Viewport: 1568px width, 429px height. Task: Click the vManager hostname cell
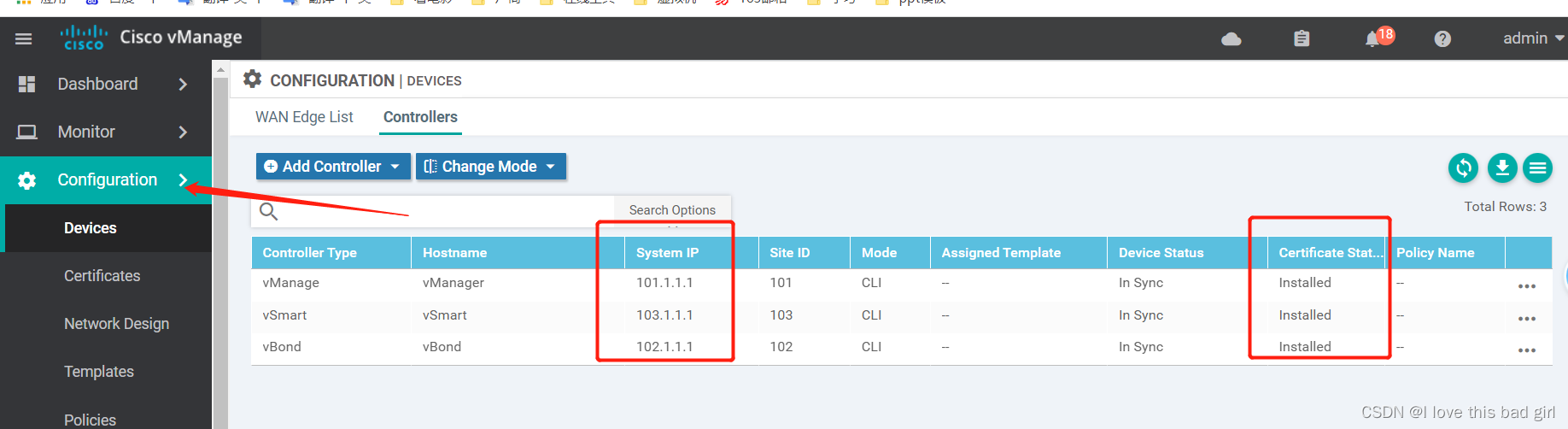(x=453, y=283)
